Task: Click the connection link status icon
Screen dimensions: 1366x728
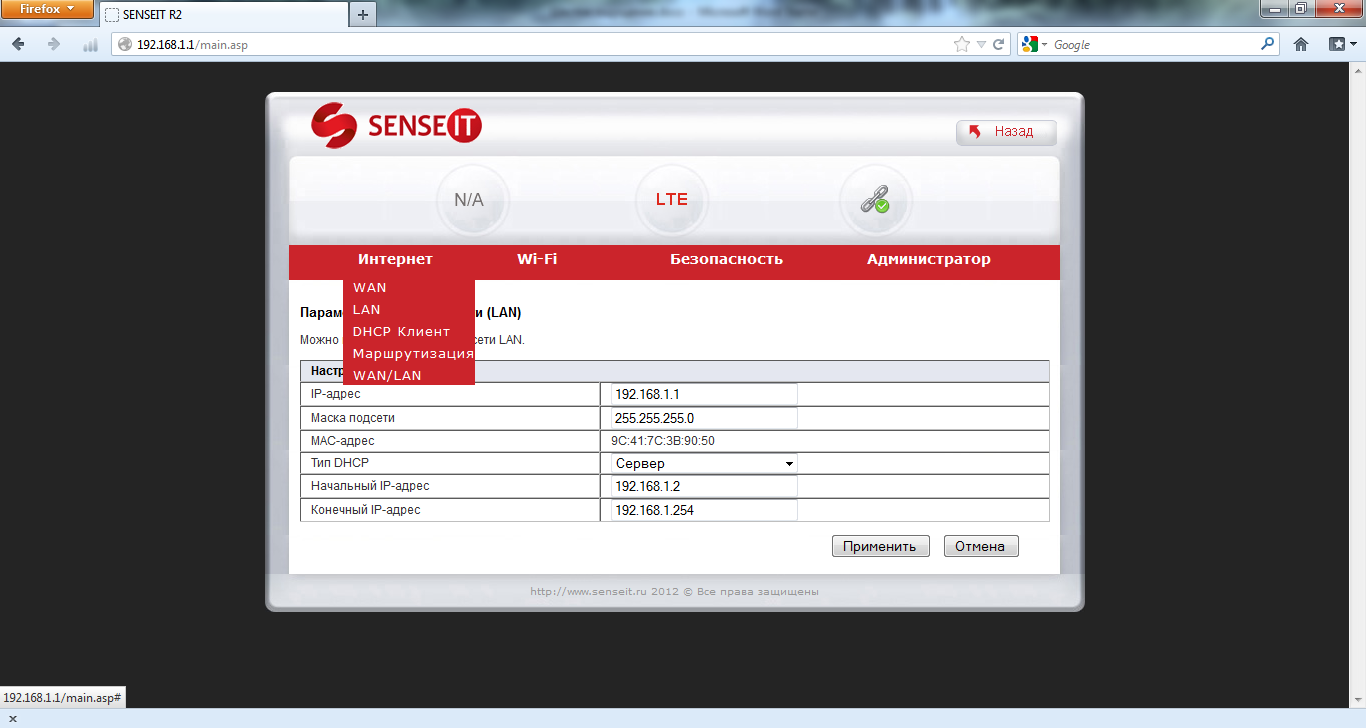Action: pyautogui.click(x=875, y=200)
